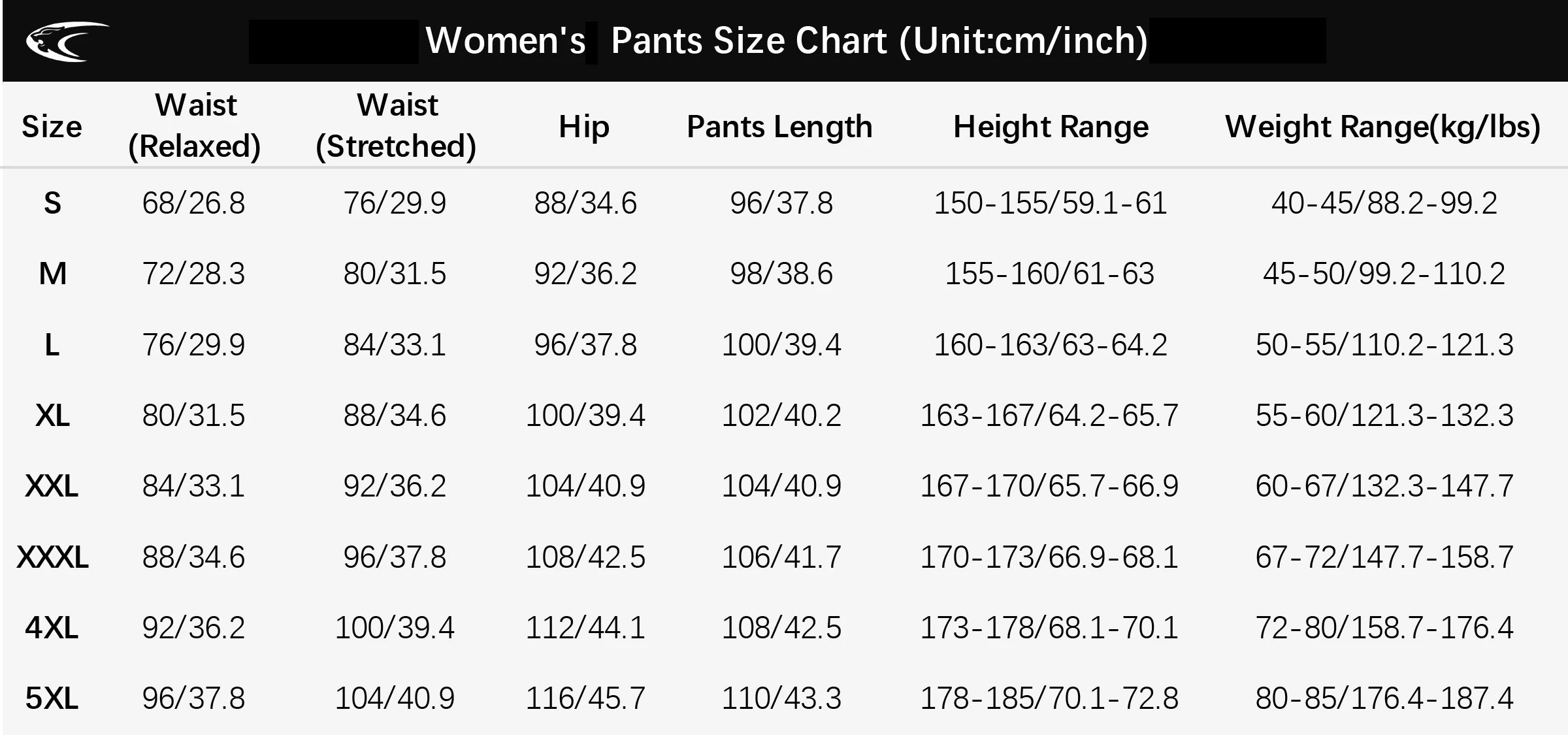Select stretched waist 100/39.4 in 4XL row
Screen dimensions: 1568x735
click(395, 628)
